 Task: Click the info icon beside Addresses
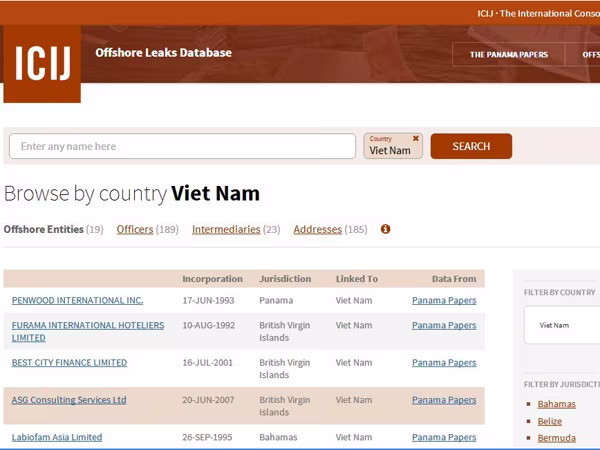tap(386, 229)
